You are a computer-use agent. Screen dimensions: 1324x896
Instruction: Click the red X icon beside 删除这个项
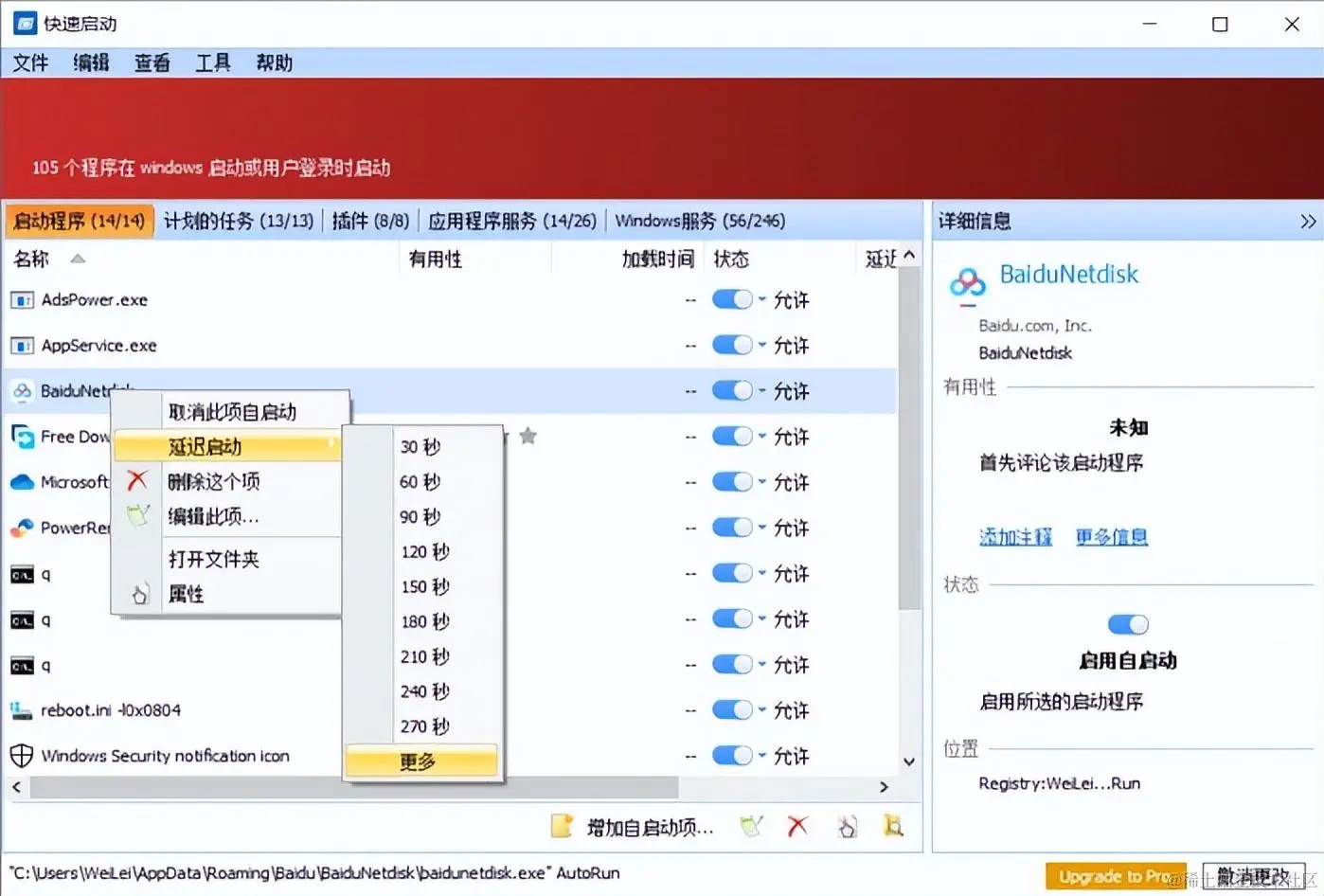pyautogui.click(x=137, y=480)
